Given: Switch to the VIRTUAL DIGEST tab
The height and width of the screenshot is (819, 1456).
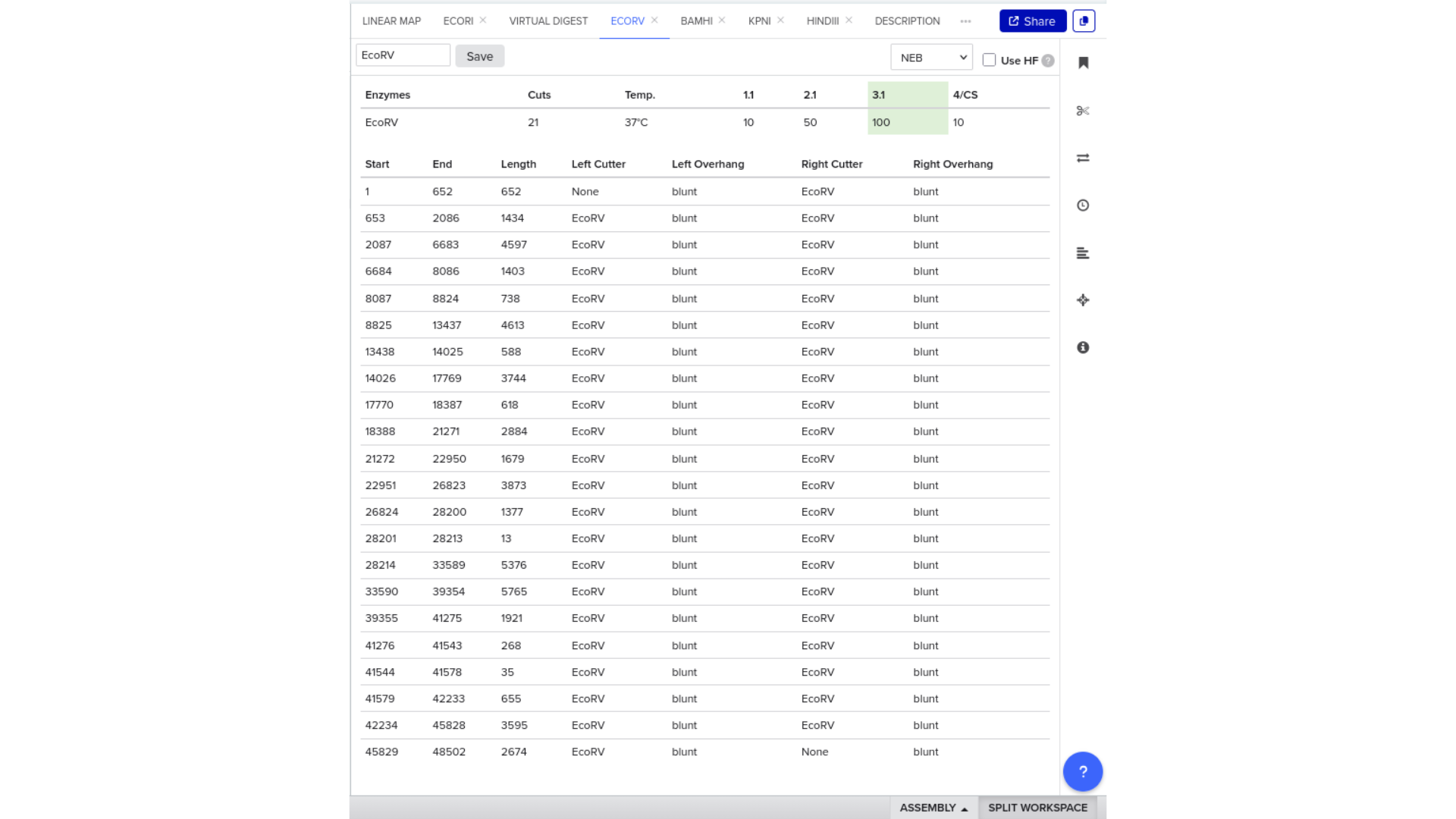Looking at the screenshot, I should coord(548,21).
